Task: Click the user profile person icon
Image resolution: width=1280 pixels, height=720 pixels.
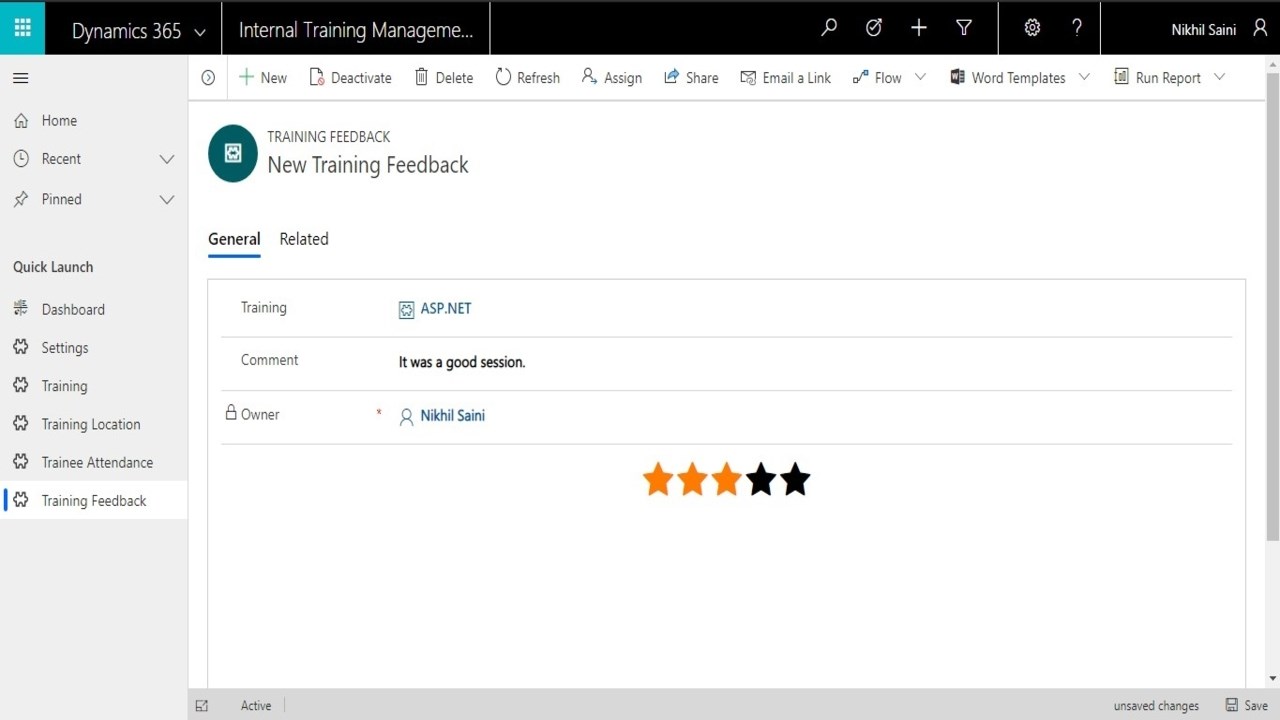Action: [1259, 29]
